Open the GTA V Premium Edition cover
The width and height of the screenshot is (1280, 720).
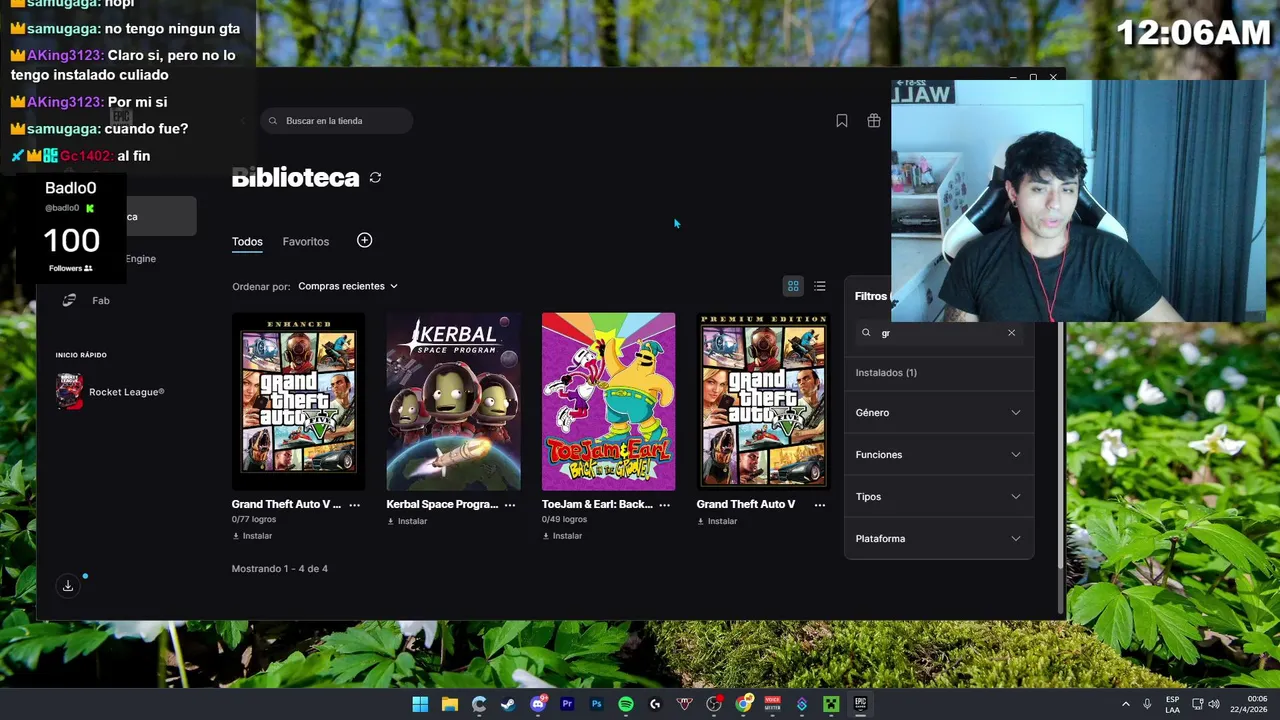point(763,402)
